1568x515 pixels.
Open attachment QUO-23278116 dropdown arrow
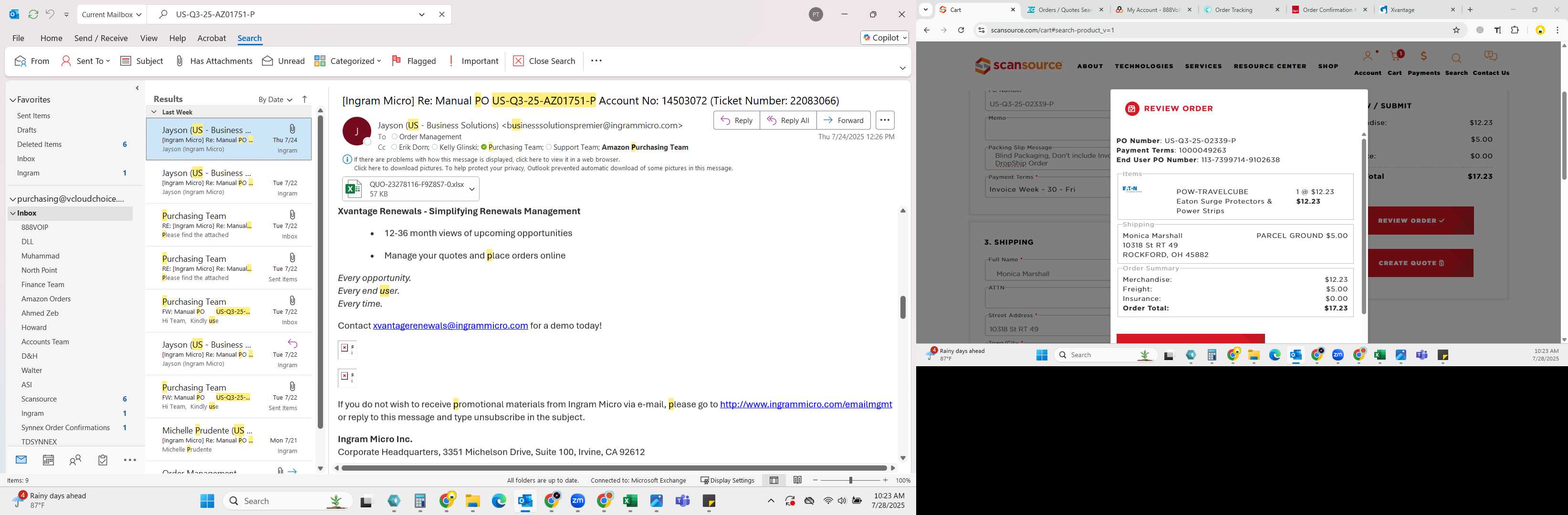tap(472, 188)
